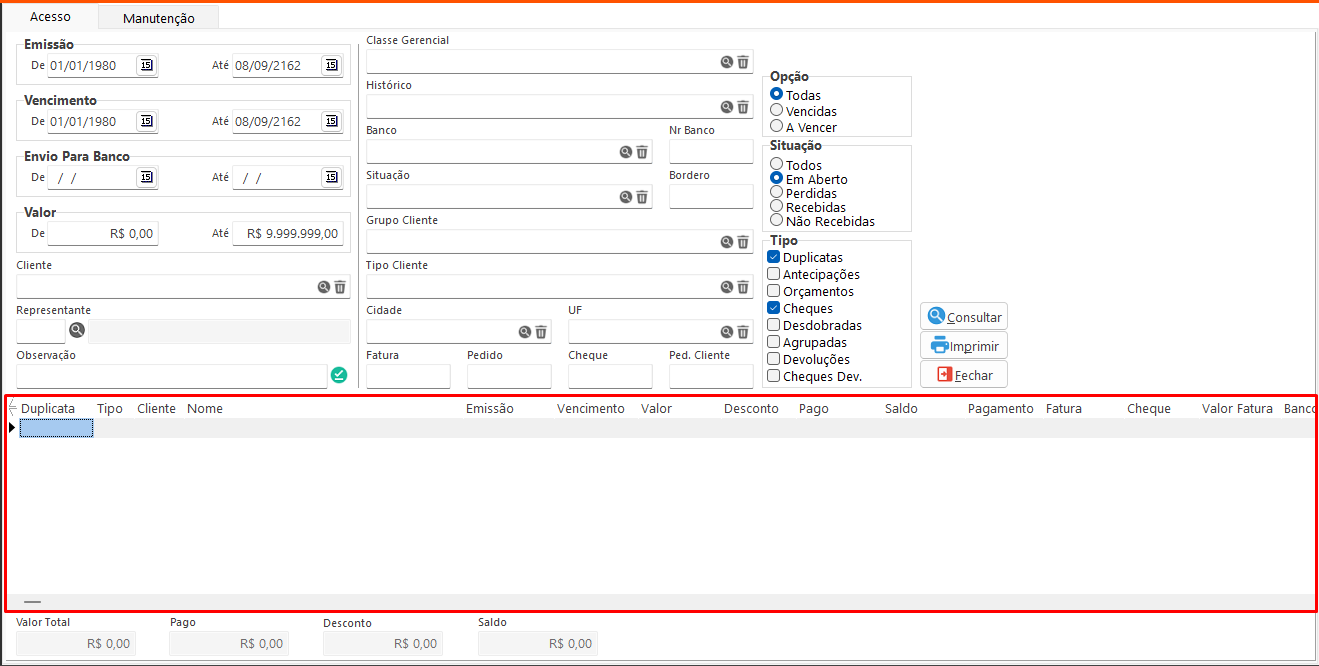Image resolution: width=1319 pixels, height=666 pixels.
Task: Click green confirm icon beside Observação
Action: 339,376
